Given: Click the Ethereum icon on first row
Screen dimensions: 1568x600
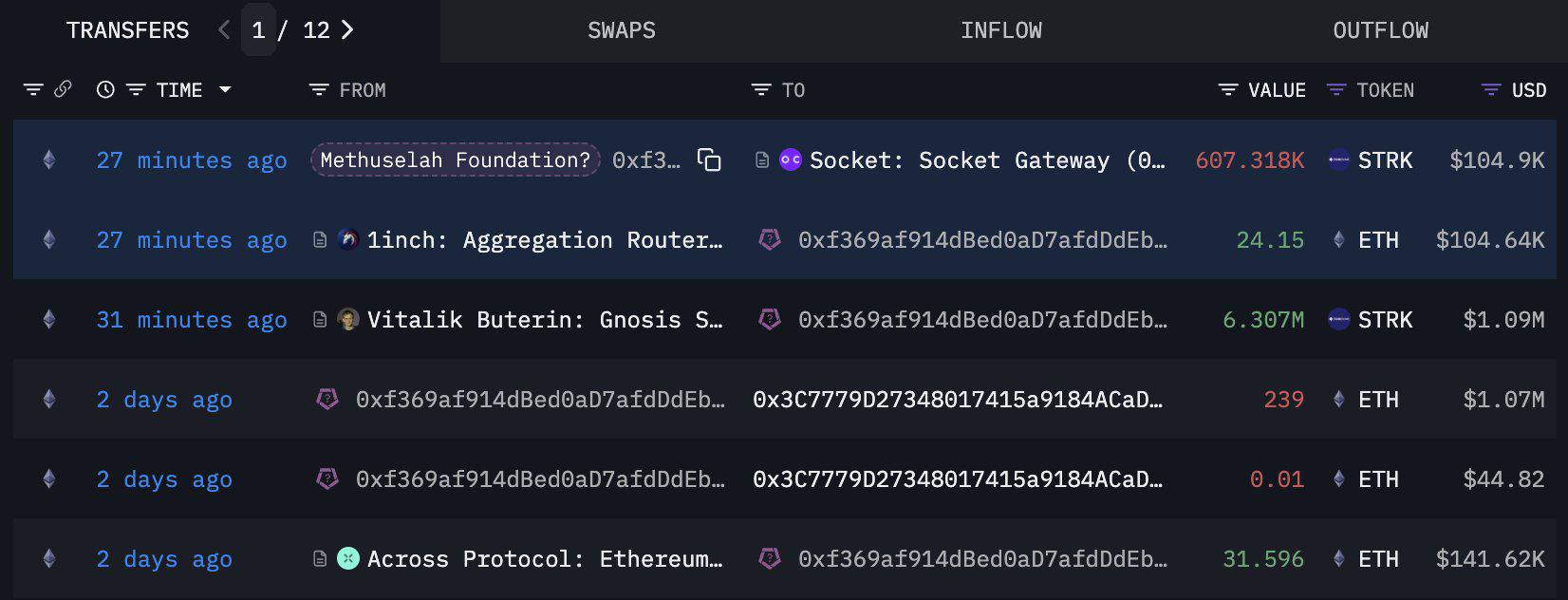Looking at the screenshot, I should 49,160.
